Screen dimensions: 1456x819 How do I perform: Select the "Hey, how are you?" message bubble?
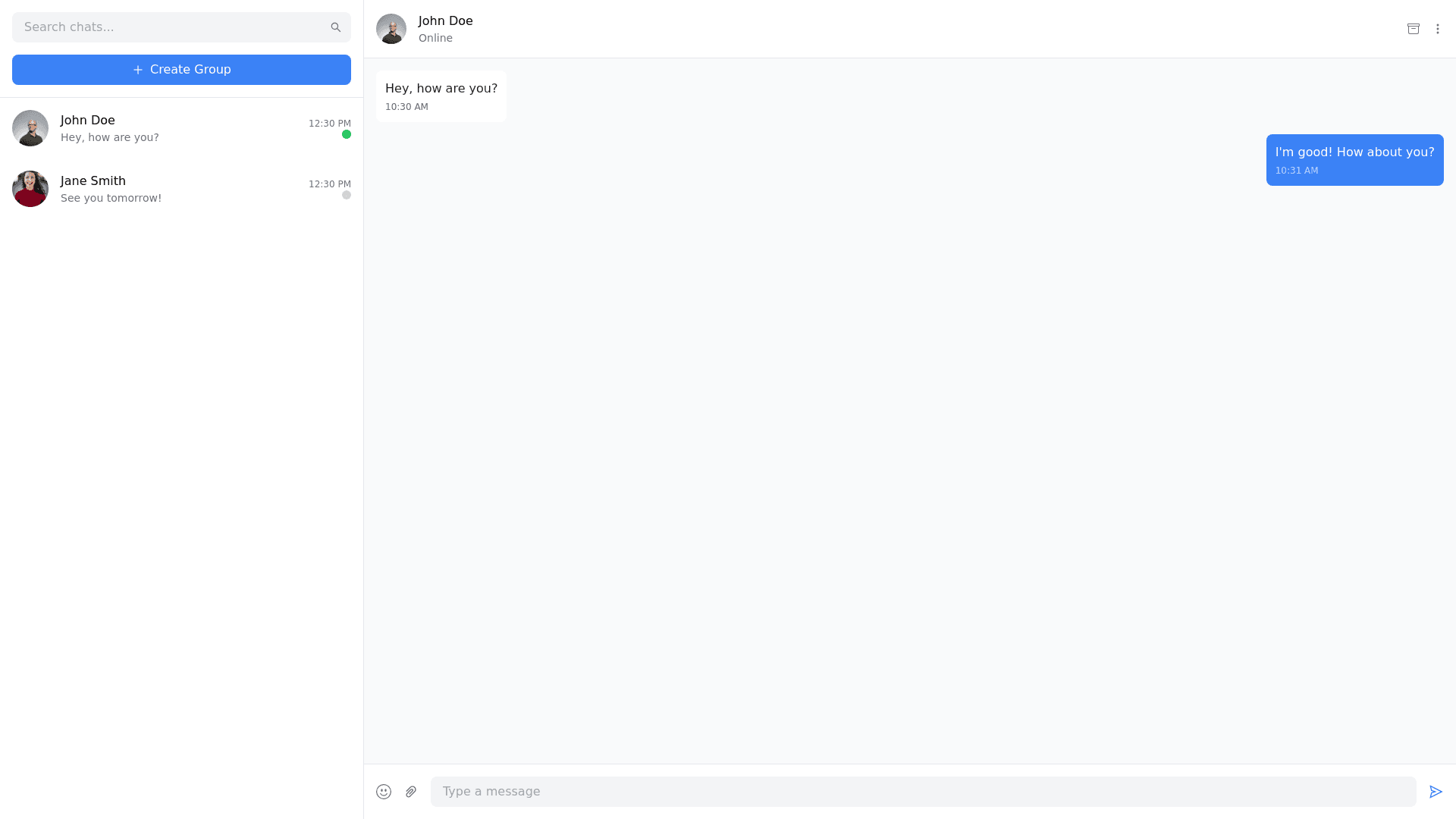point(441,96)
